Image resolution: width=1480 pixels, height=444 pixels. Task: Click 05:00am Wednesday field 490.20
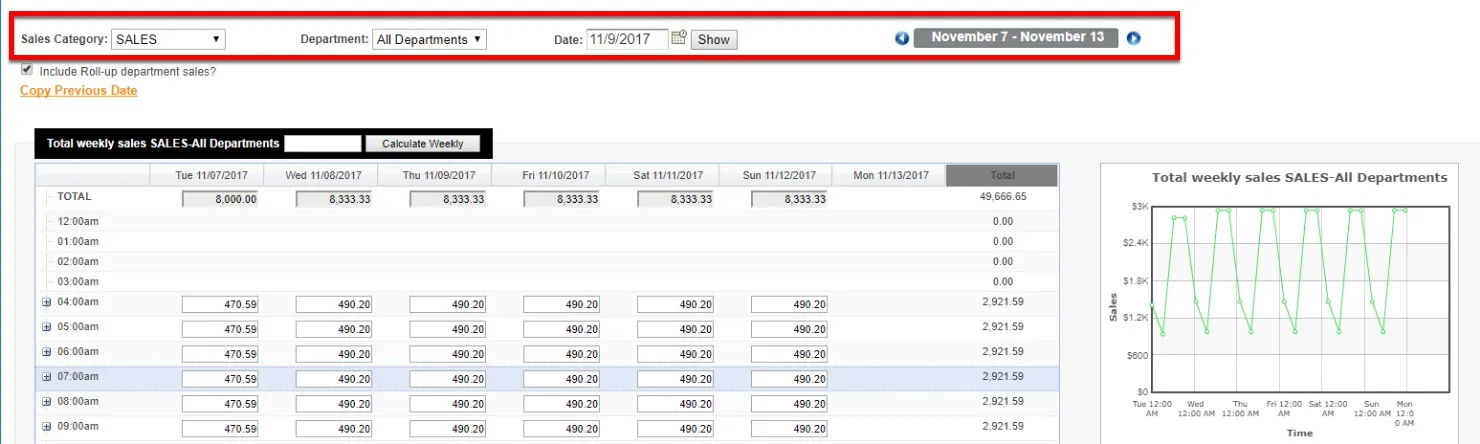pyautogui.click(x=334, y=329)
